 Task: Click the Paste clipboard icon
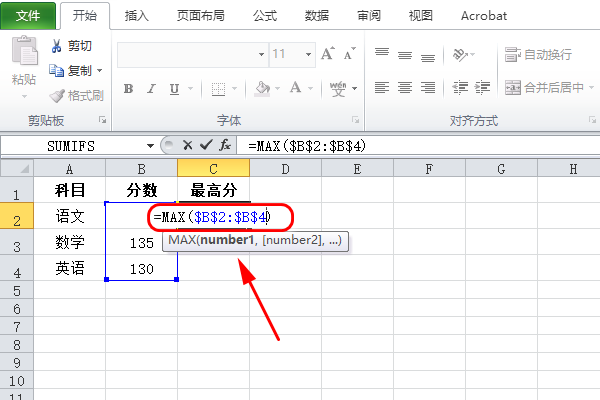coord(24,50)
